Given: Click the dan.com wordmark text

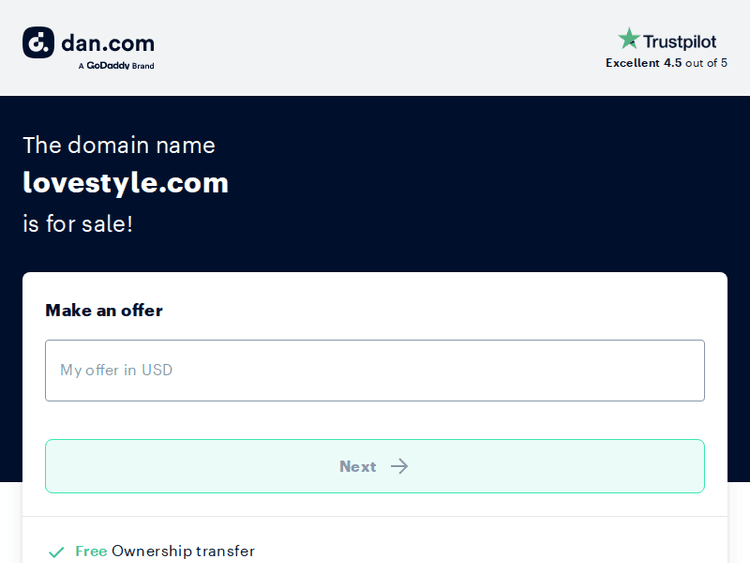Looking at the screenshot, I should [x=108, y=43].
